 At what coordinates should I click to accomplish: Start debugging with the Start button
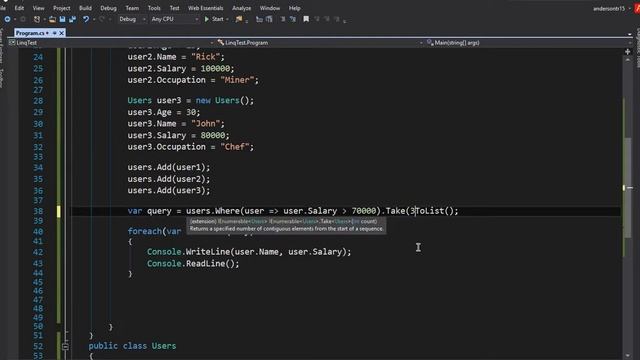214,19
